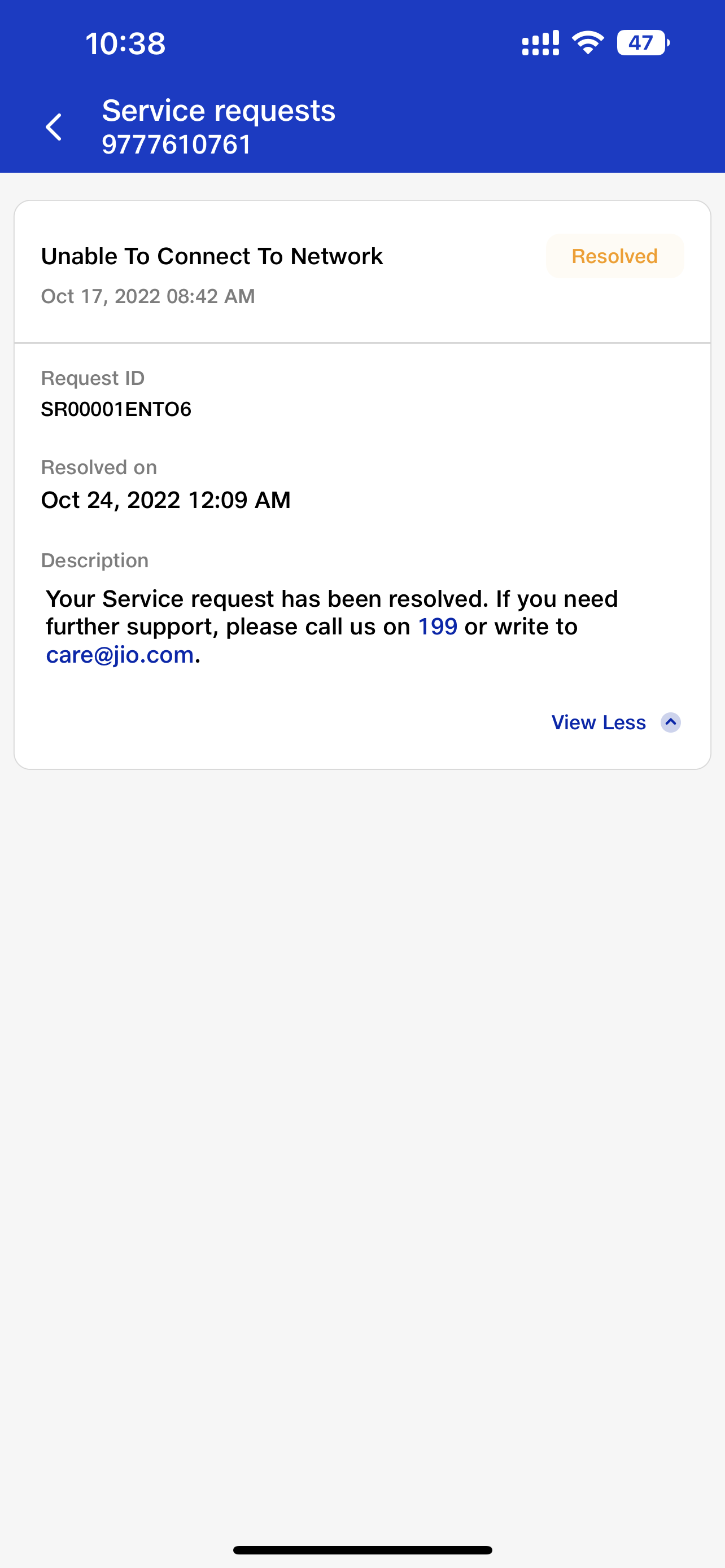Click the View Less text

click(599, 722)
